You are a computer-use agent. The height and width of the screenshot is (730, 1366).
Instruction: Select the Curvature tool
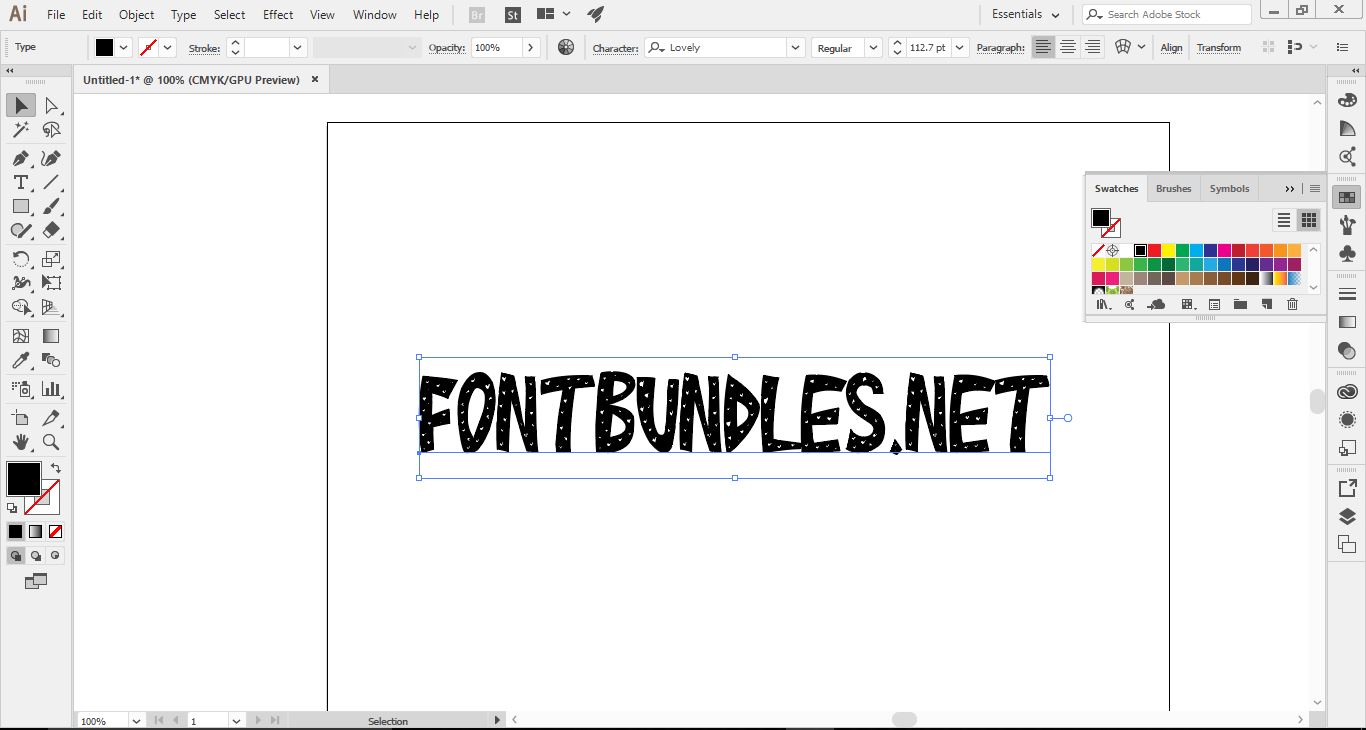click(x=51, y=158)
